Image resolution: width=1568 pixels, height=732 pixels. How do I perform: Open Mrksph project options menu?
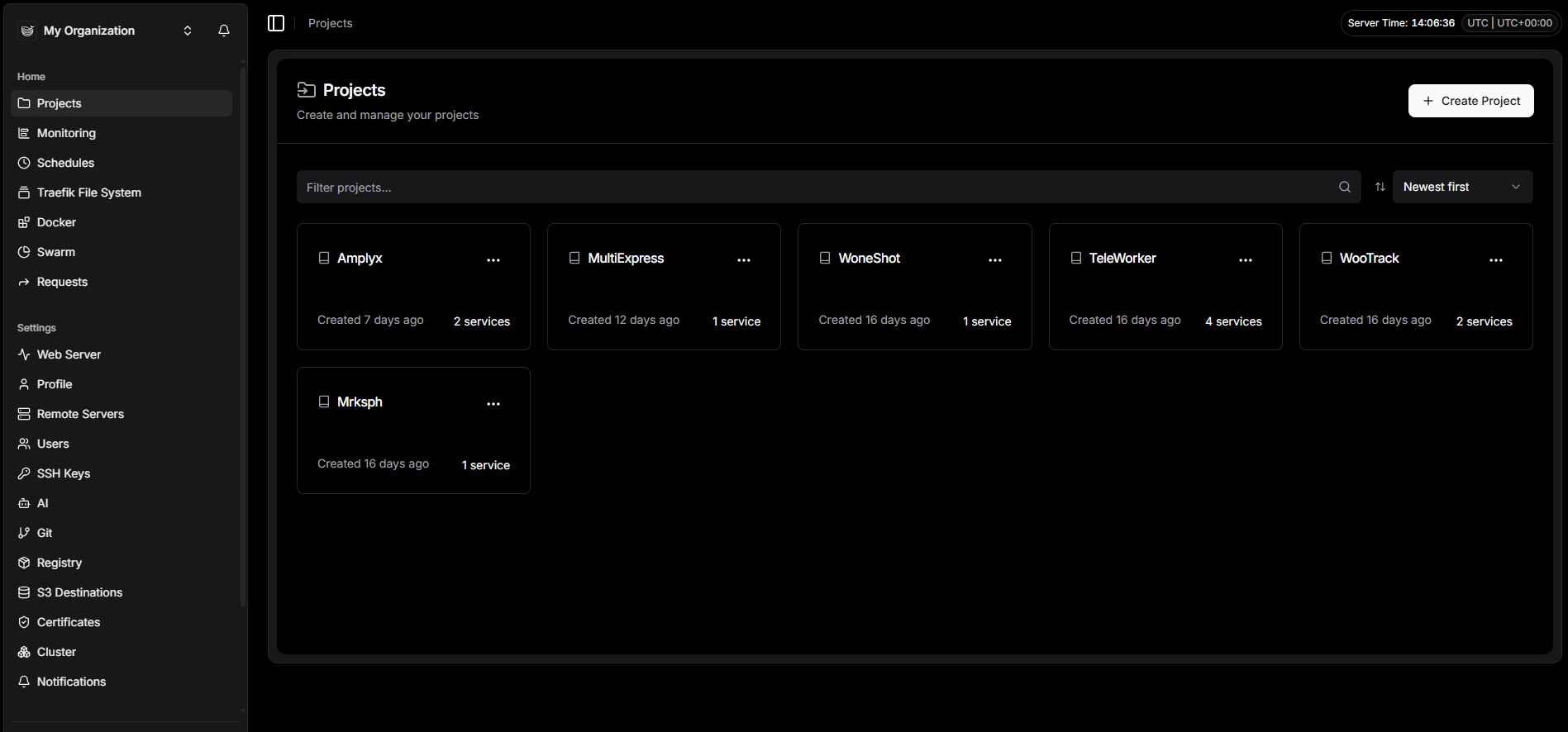coord(493,404)
